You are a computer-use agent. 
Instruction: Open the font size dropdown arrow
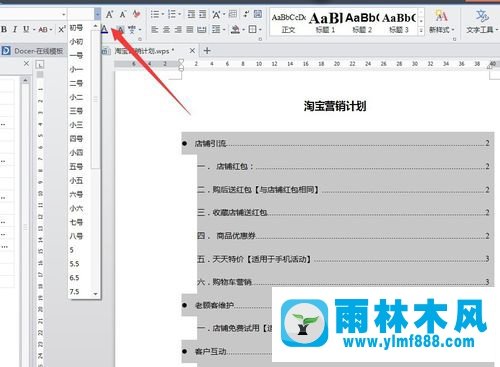click(x=97, y=14)
